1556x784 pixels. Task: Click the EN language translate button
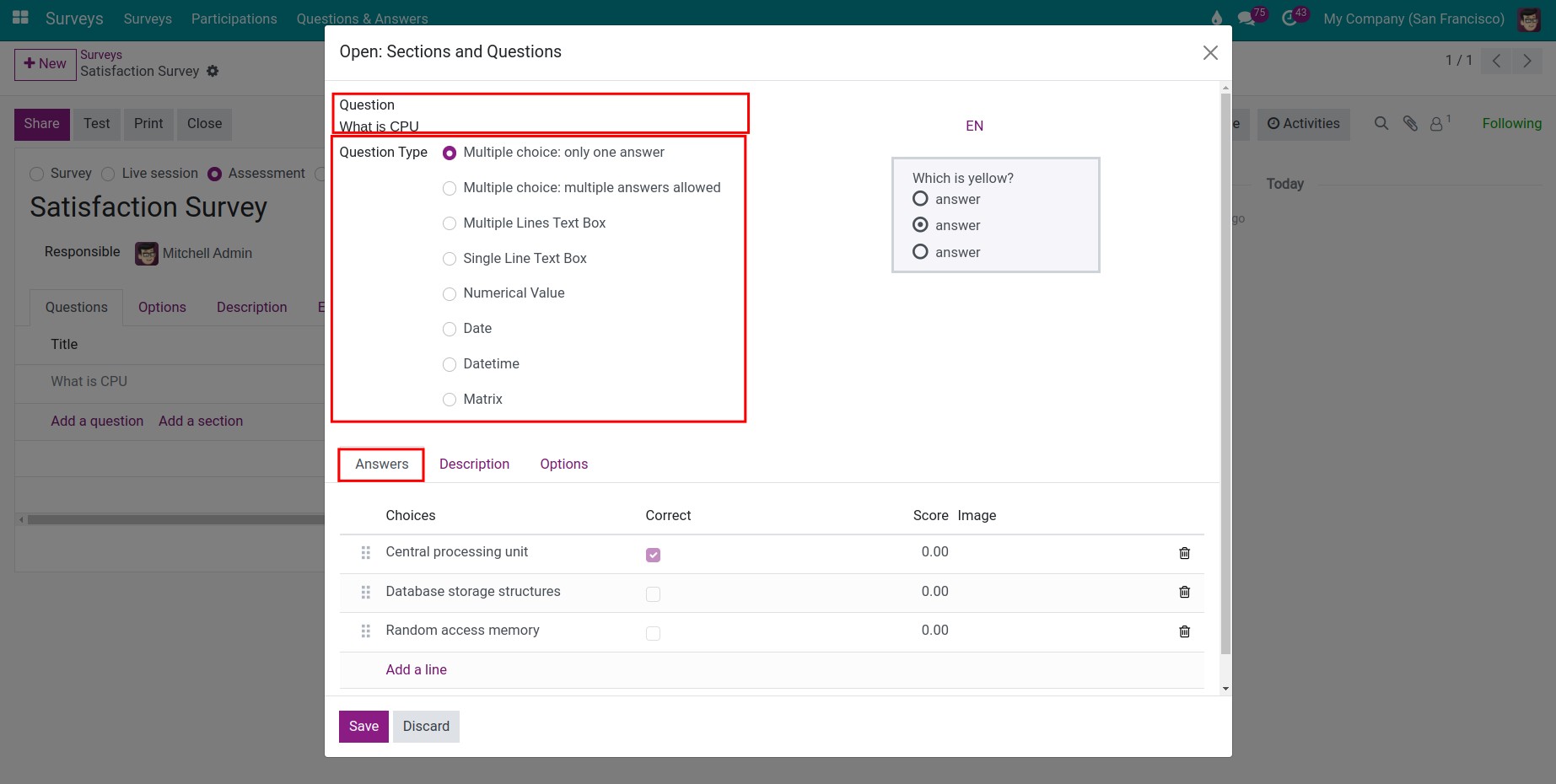(974, 126)
